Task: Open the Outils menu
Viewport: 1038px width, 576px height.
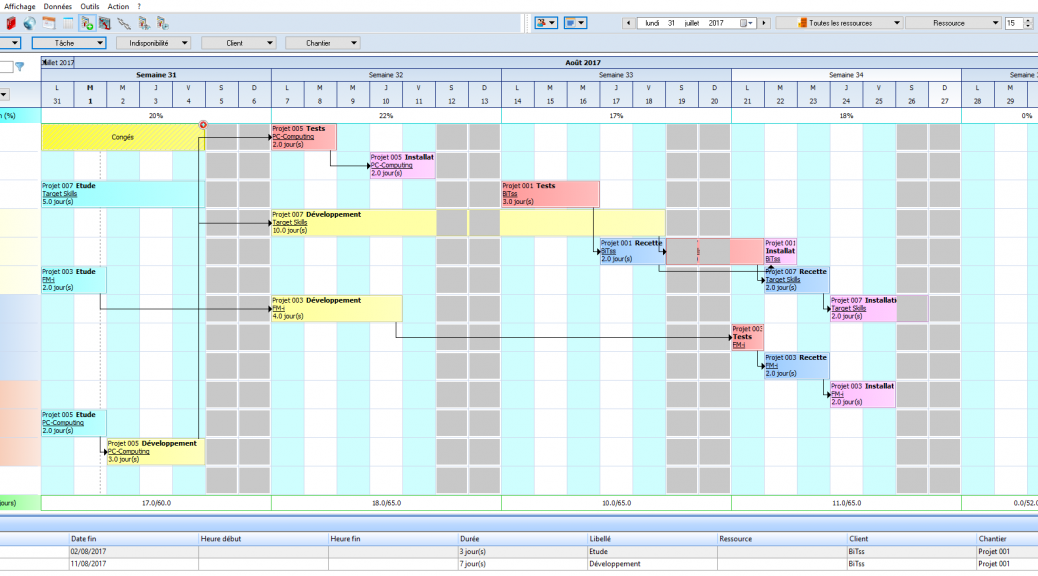Action: pos(89,6)
